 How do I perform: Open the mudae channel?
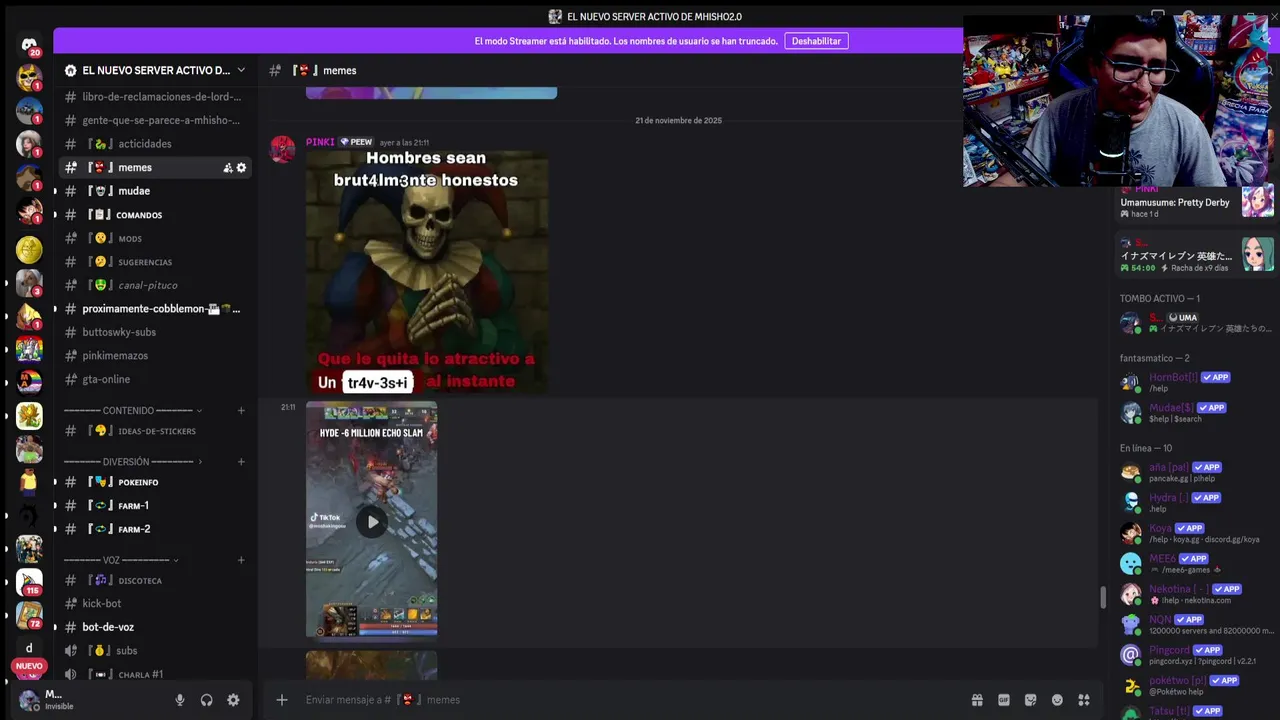click(155, 191)
